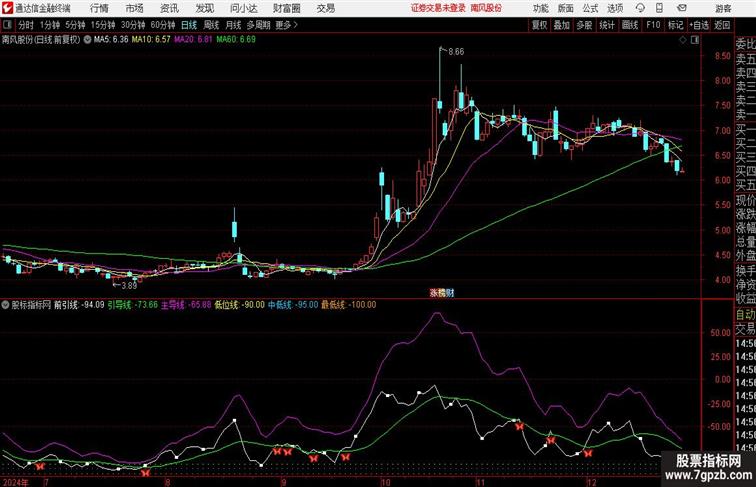Switch to the 1分钟 period tab
The image size is (756, 487).
[x=50, y=25]
